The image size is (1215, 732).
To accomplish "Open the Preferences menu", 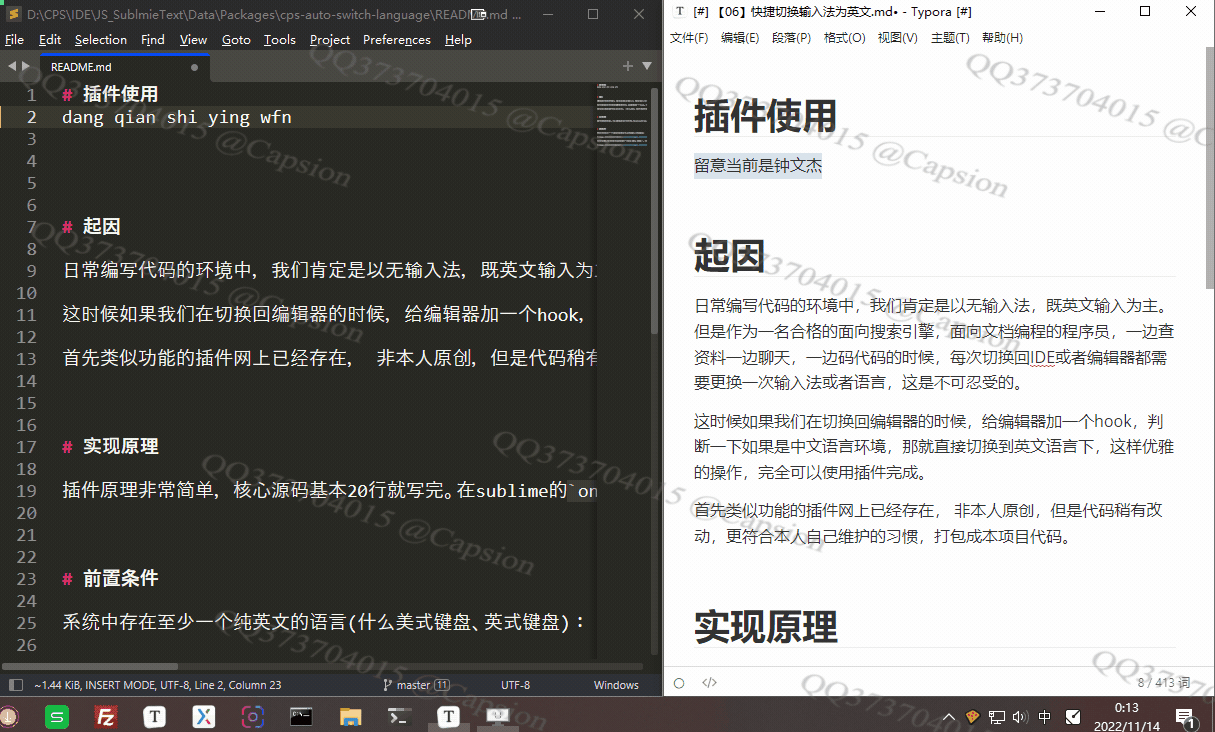I will coord(397,40).
